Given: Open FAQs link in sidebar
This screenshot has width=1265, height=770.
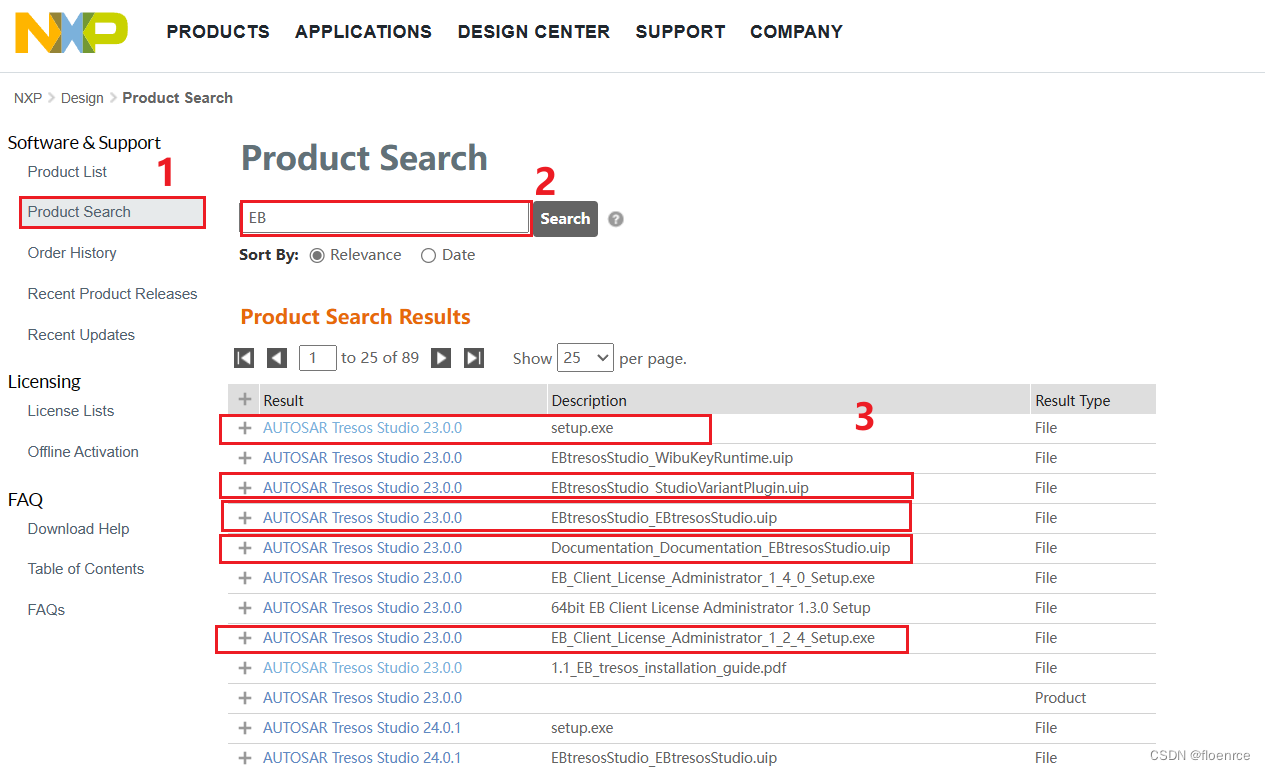Looking at the screenshot, I should (x=46, y=610).
